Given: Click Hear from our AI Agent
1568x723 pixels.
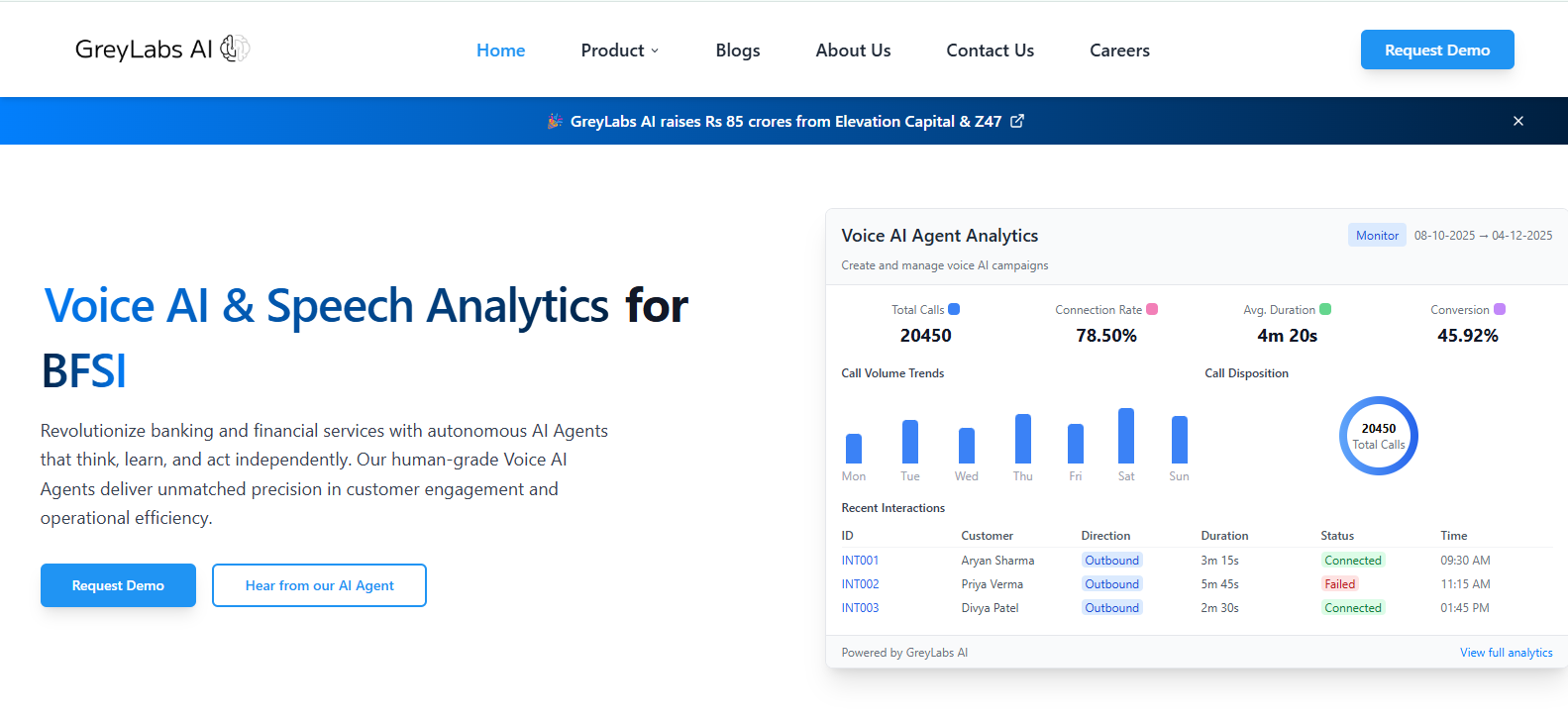Looking at the screenshot, I should (x=319, y=585).
